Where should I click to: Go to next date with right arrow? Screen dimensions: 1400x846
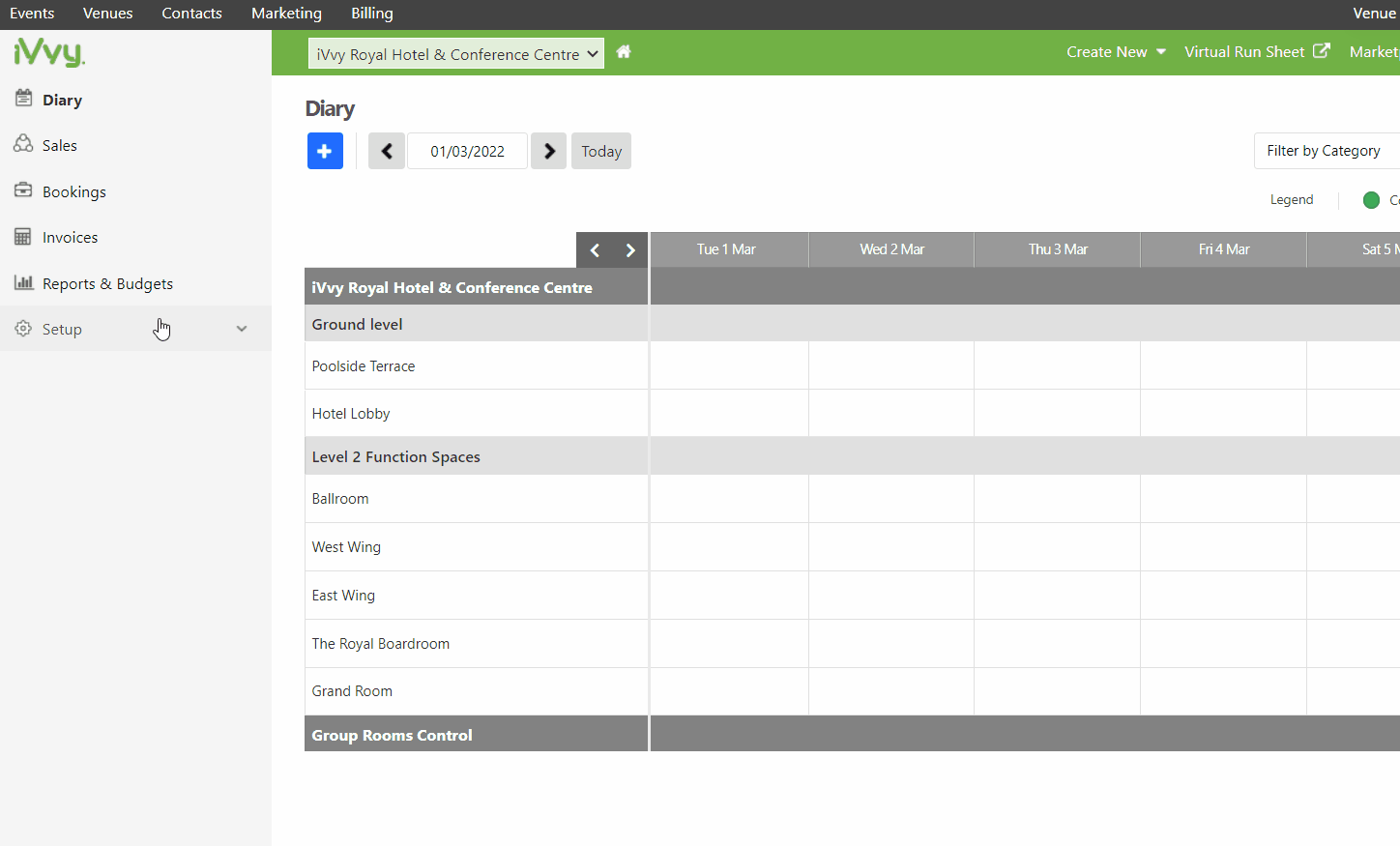549,151
